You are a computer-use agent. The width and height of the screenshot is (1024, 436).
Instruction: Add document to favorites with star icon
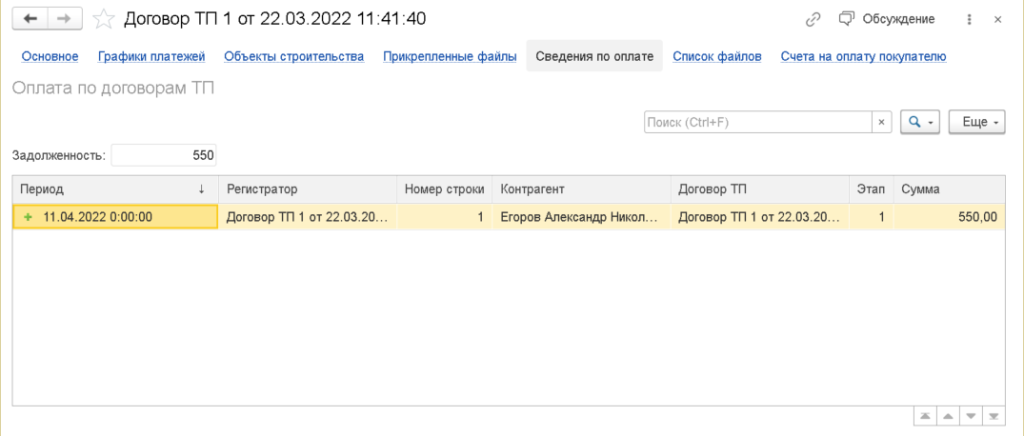(x=103, y=19)
